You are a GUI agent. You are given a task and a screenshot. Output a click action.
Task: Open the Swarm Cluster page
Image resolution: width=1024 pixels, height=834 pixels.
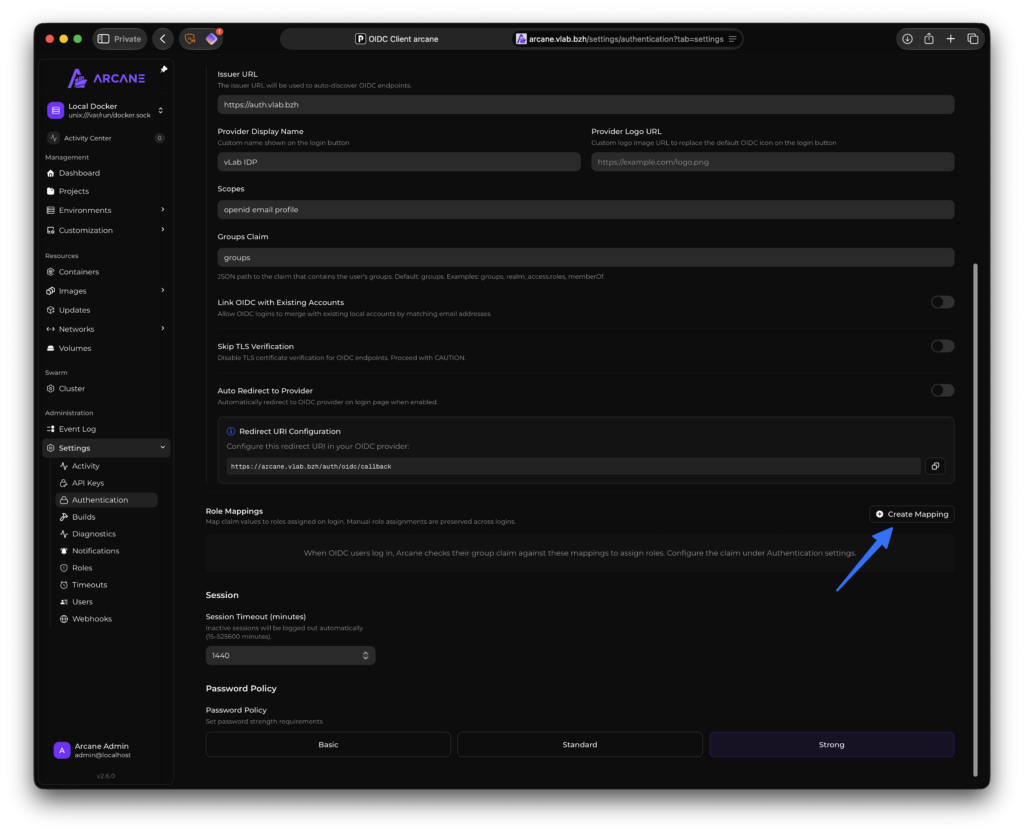(71, 389)
